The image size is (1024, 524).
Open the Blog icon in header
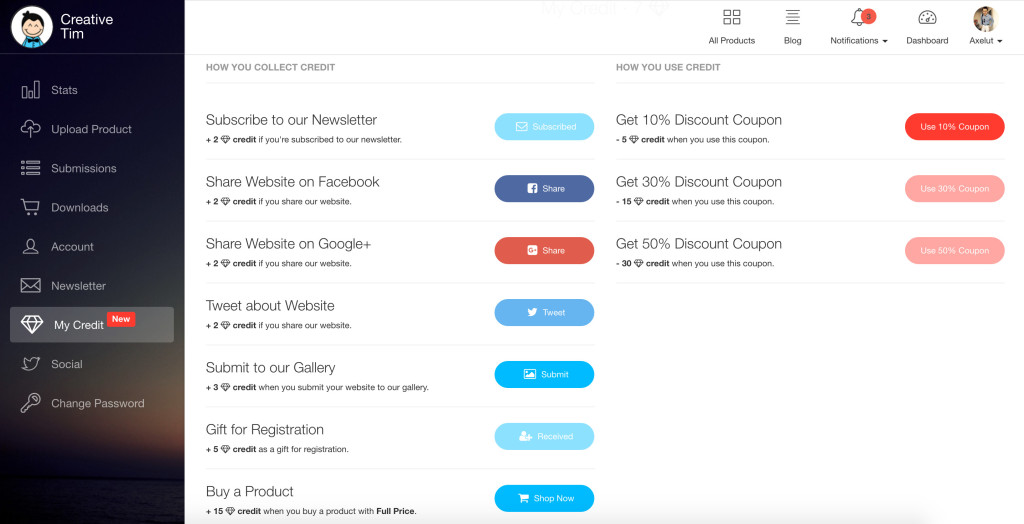pyautogui.click(x=792, y=17)
